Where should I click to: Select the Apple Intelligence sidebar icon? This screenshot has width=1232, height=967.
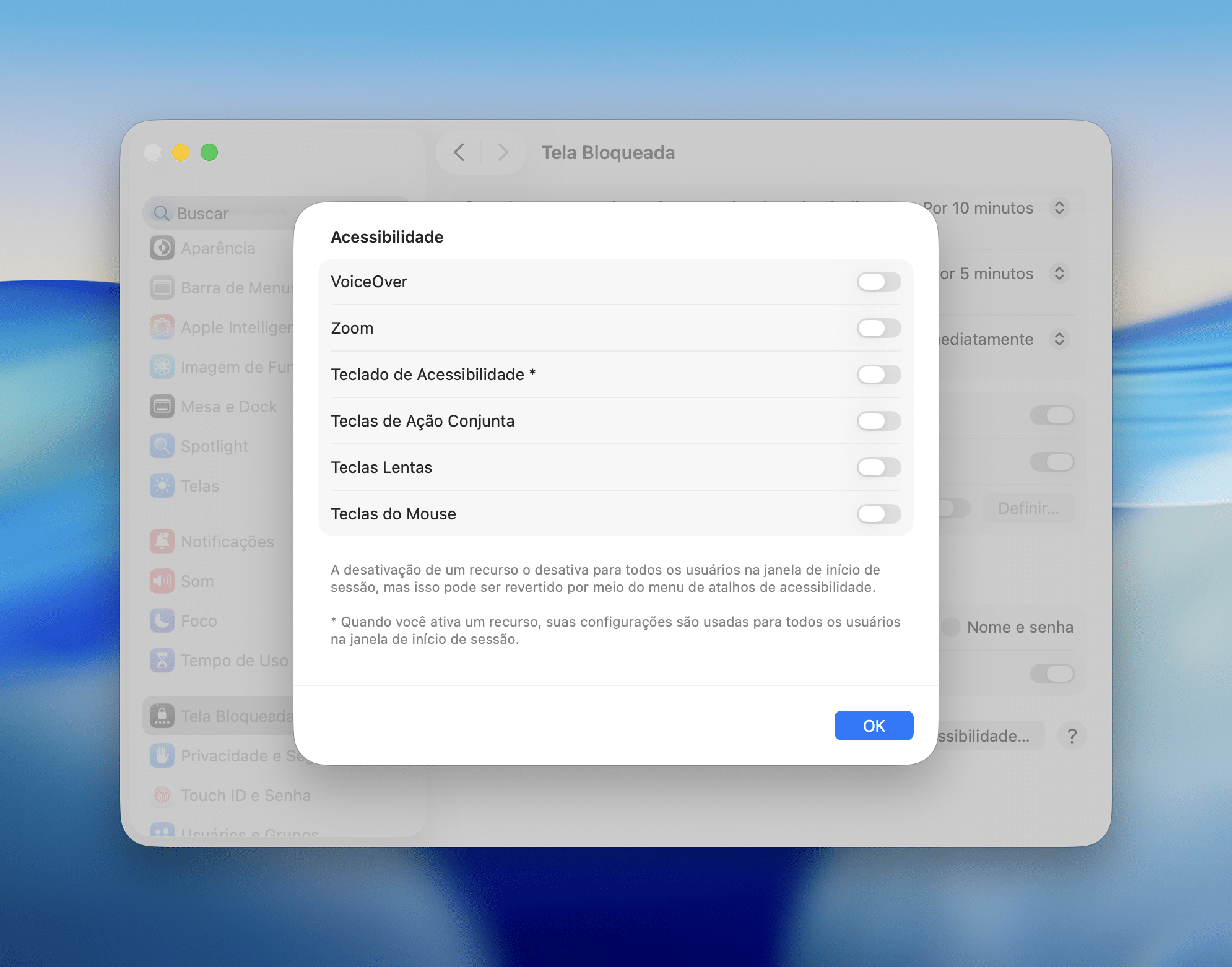[x=162, y=327]
